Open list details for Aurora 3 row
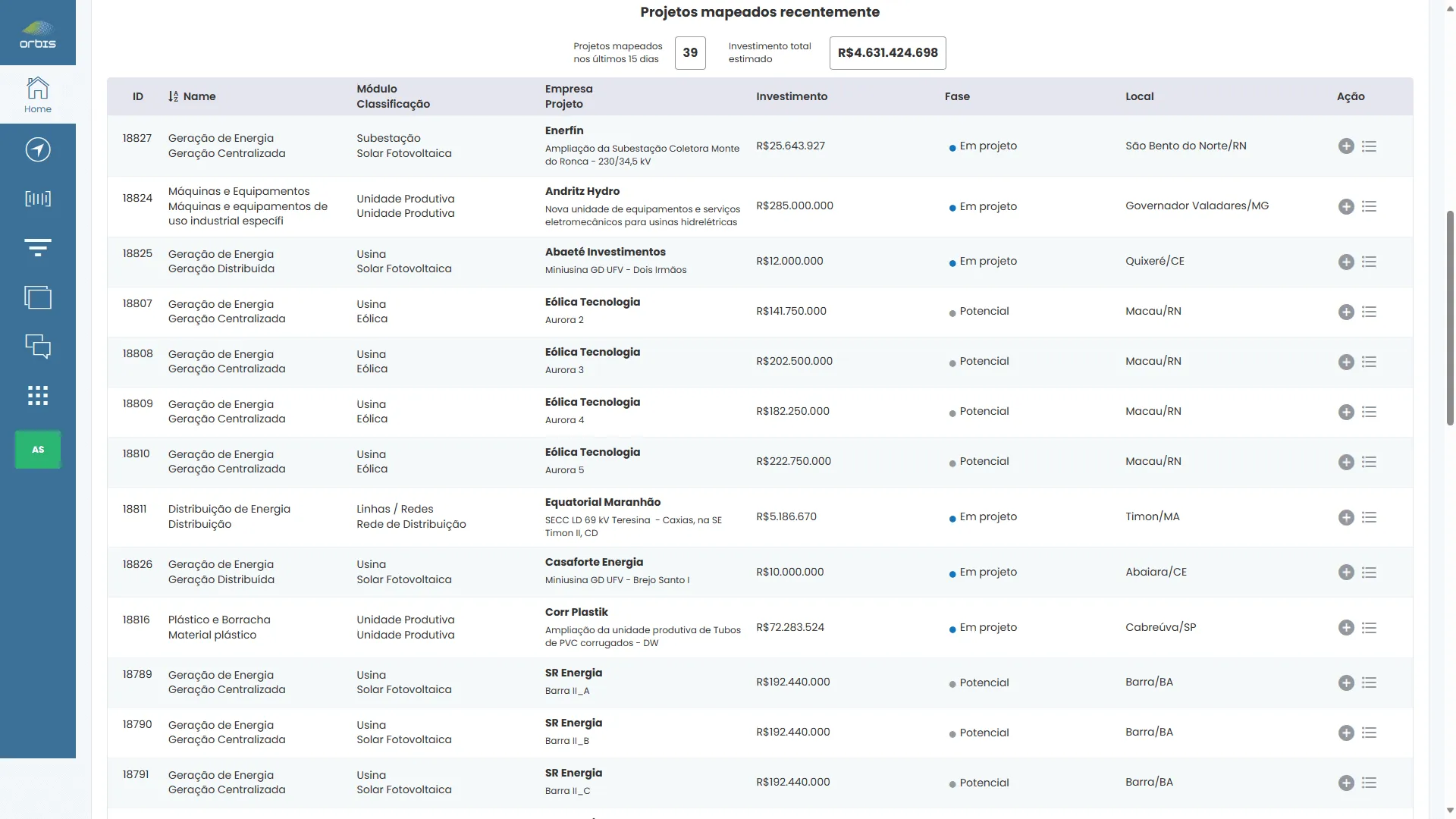 tap(1369, 362)
